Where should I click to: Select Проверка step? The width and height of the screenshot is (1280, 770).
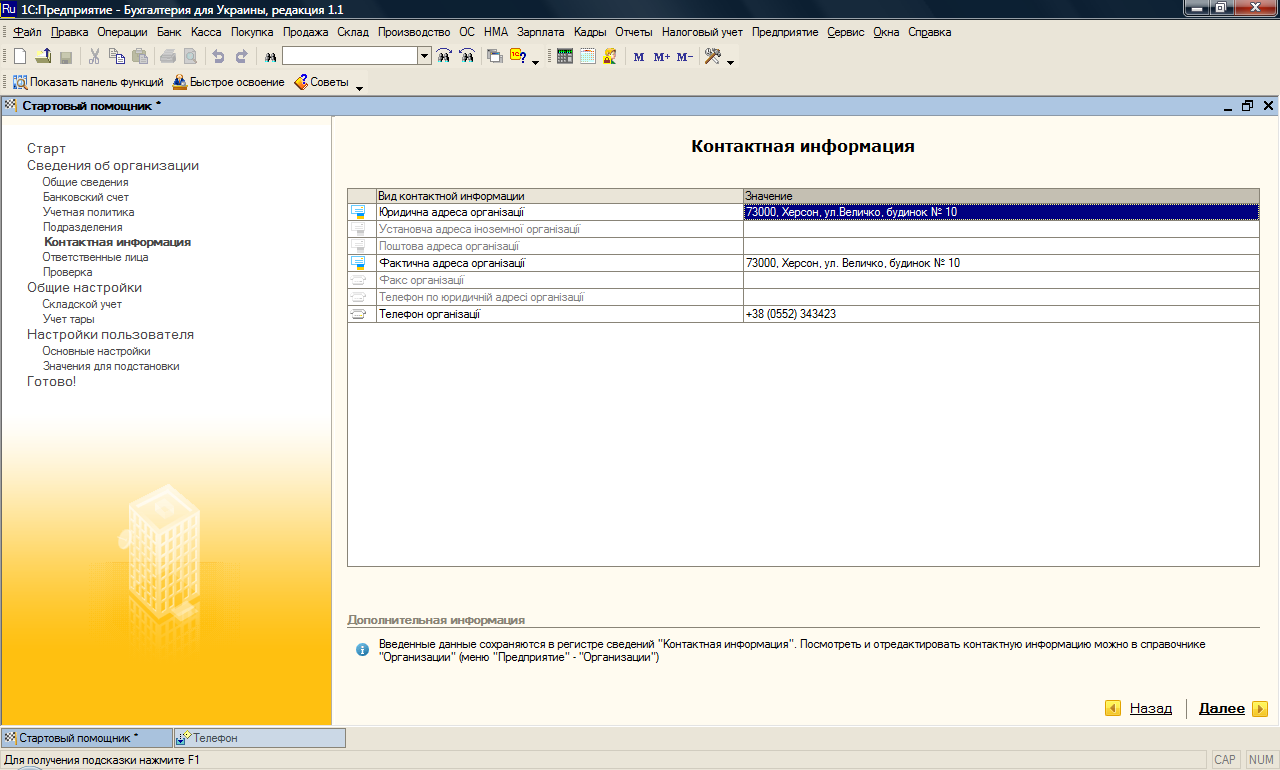click(x=67, y=272)
